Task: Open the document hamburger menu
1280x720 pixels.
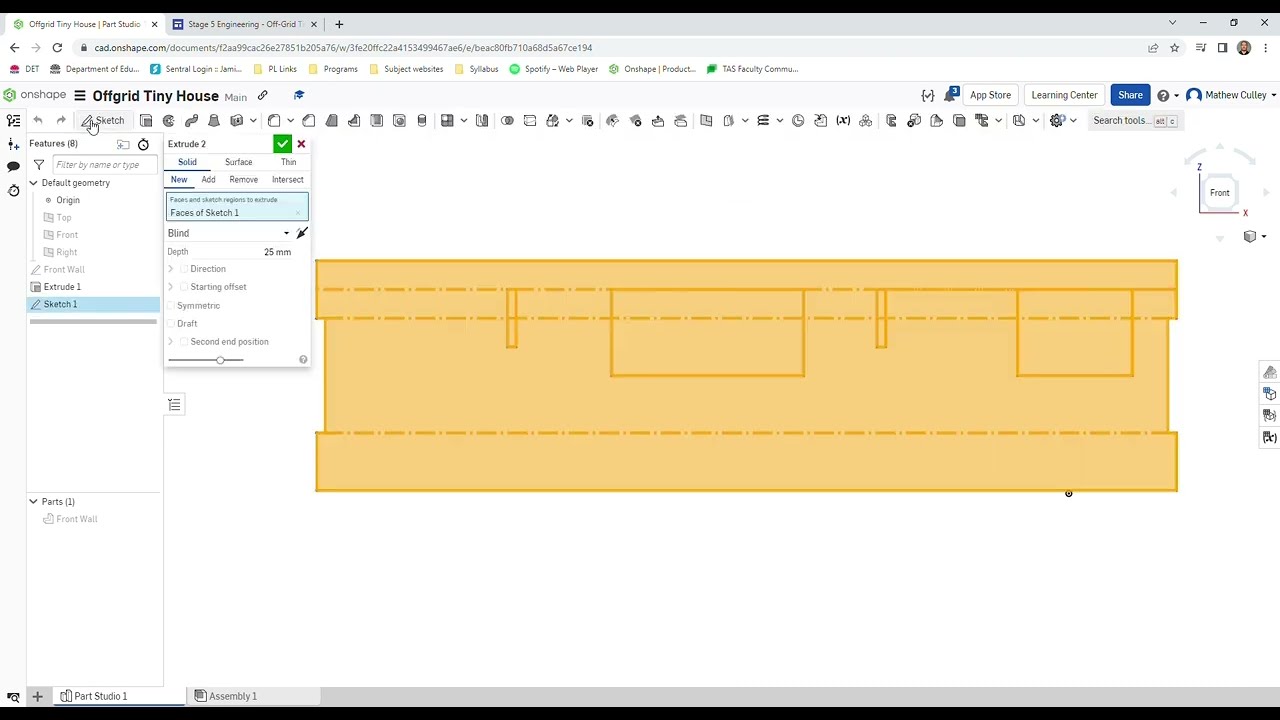Action: click(x=80, y=96)
